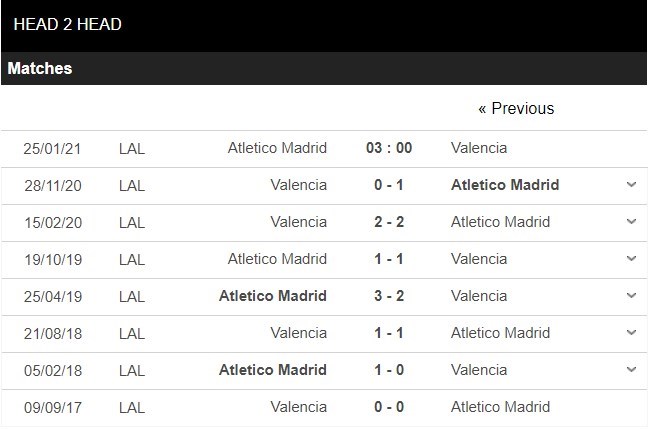Screen dimensions: 649x429
Task: Select the Matches tab header
Action: pos(40,69)
